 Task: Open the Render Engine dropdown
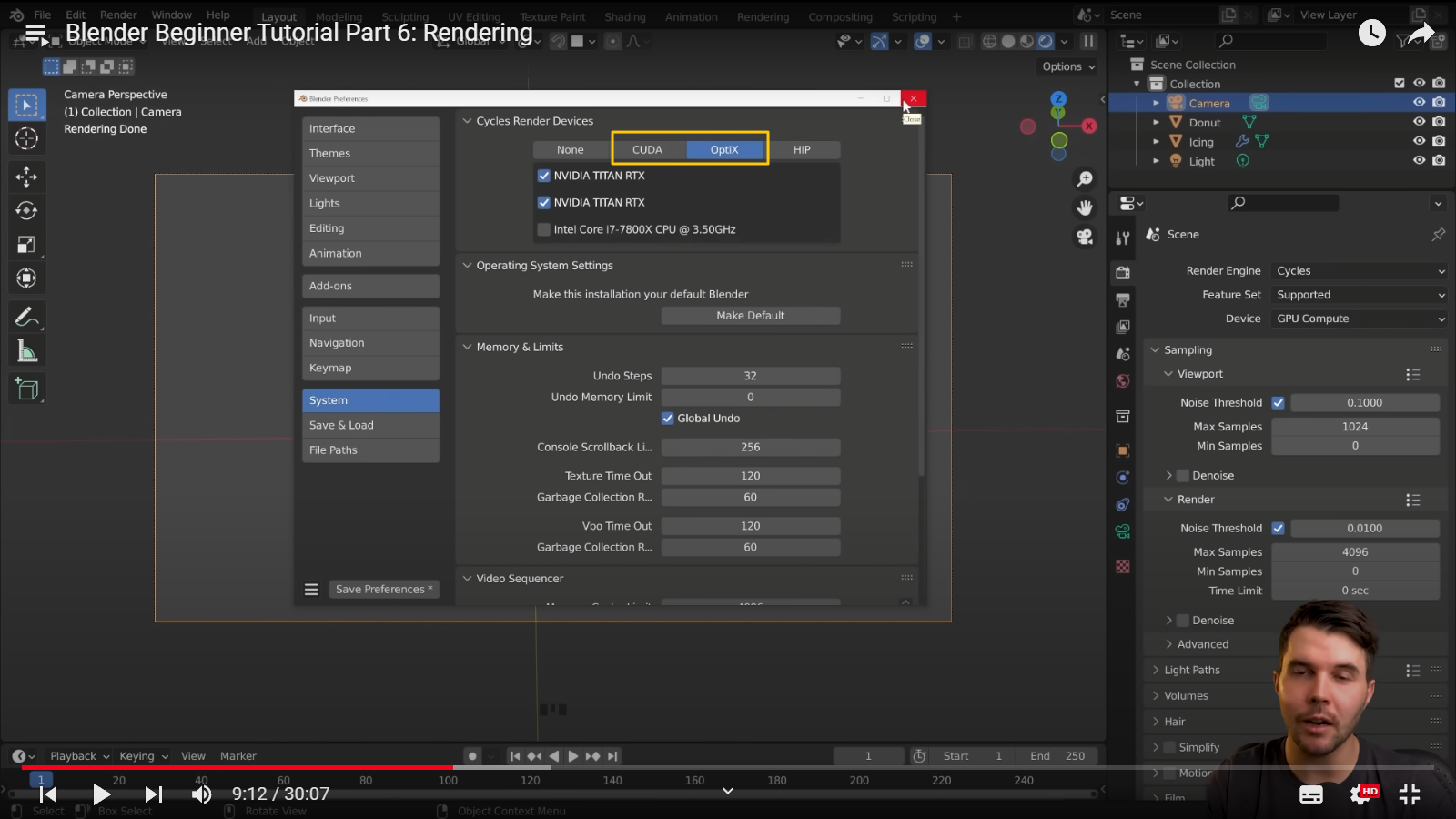1360,271
